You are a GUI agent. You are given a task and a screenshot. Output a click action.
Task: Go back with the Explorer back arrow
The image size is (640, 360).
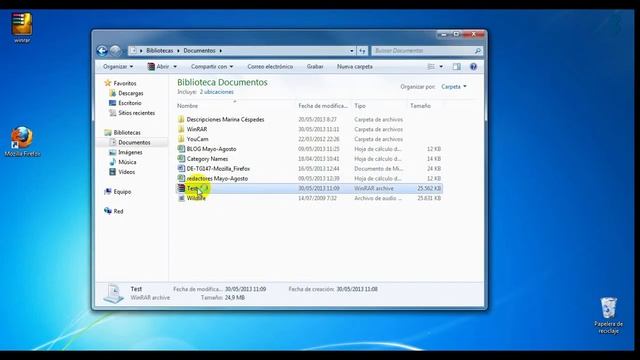click(x=102, y=51)
